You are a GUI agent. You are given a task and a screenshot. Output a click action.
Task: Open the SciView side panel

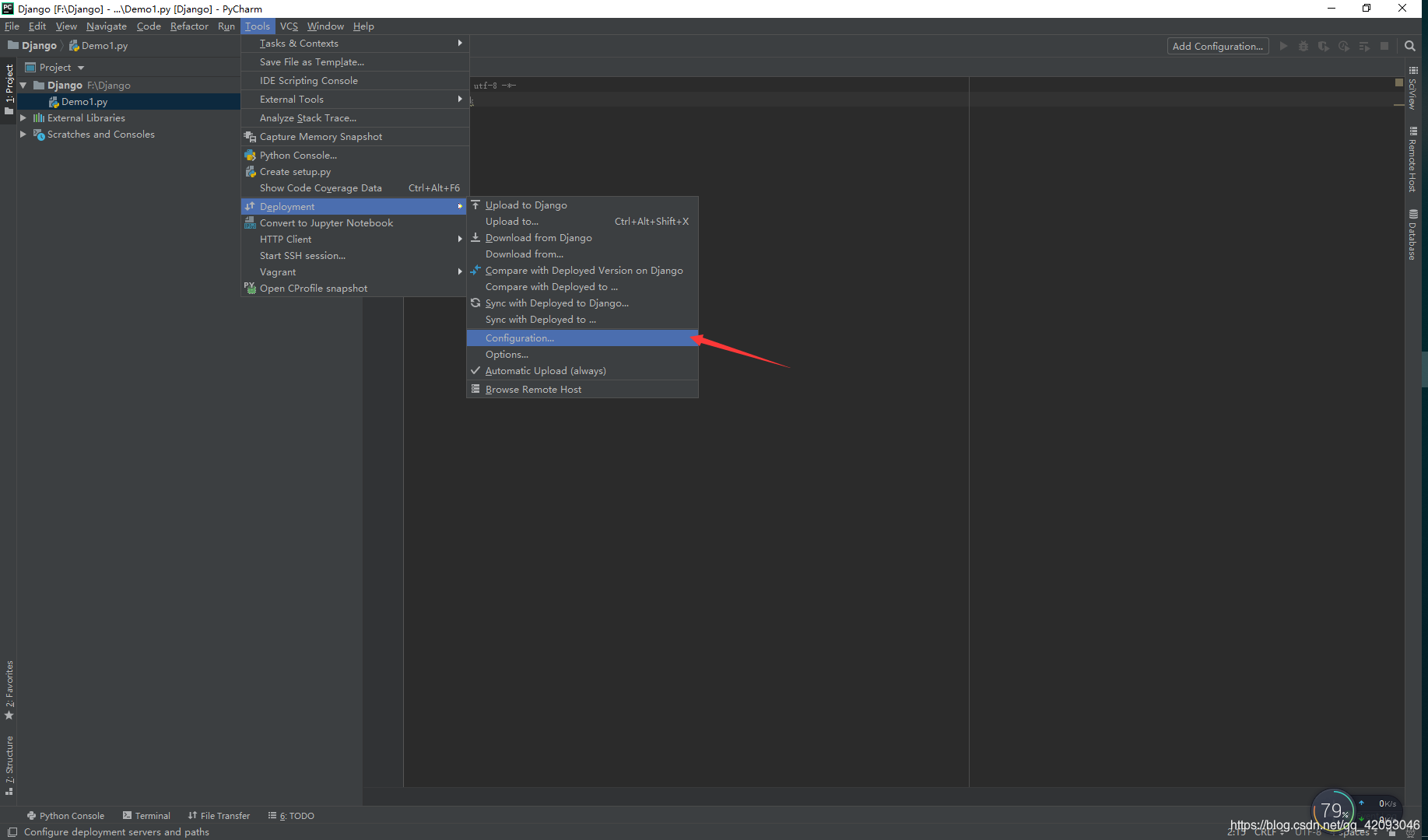coord(1412,88)
